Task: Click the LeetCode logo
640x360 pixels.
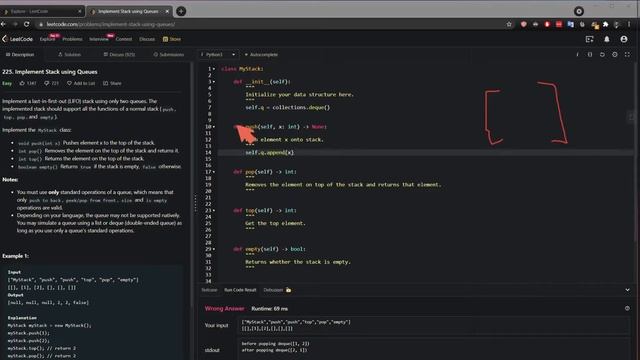Action: tap(18, 39)
